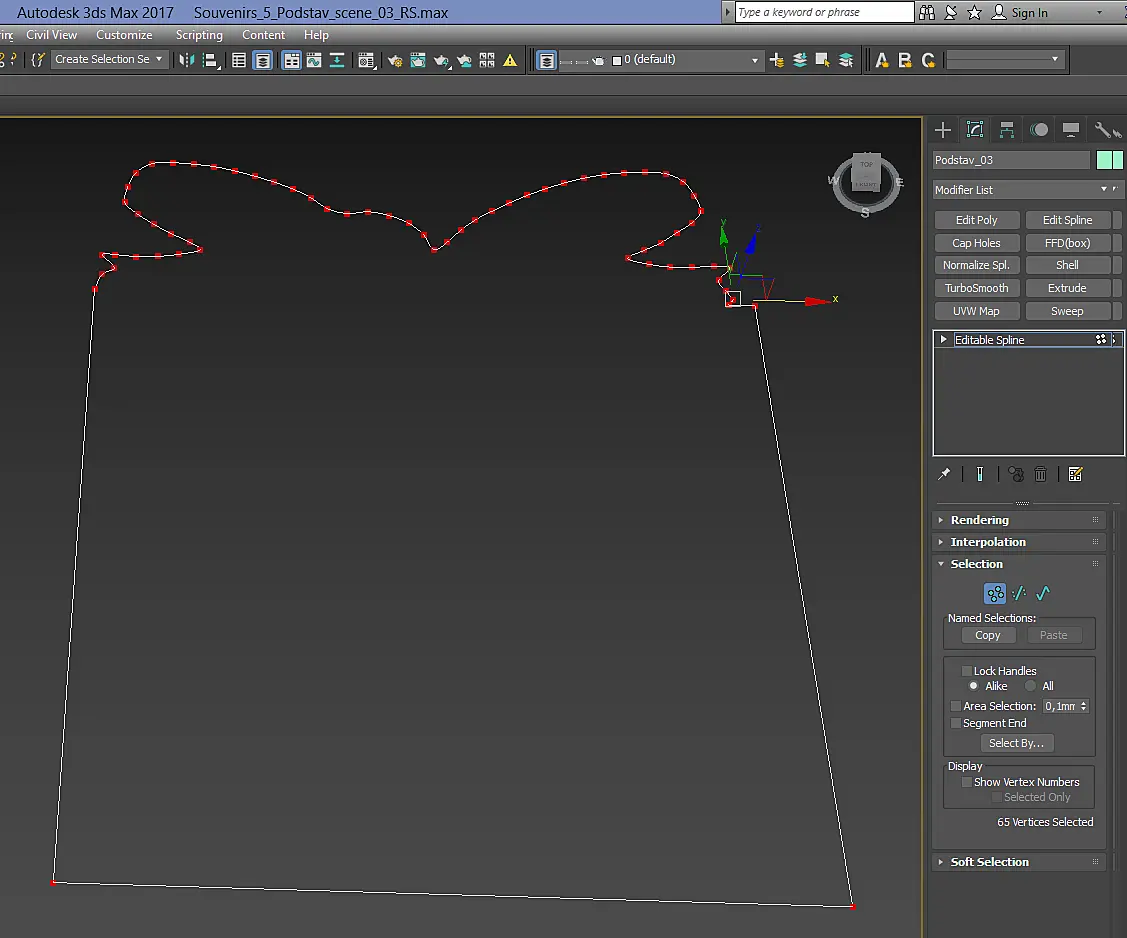The image size is (1127, 938).
Task: Click the Edit Poly modifier button
Action: [977, 220]
